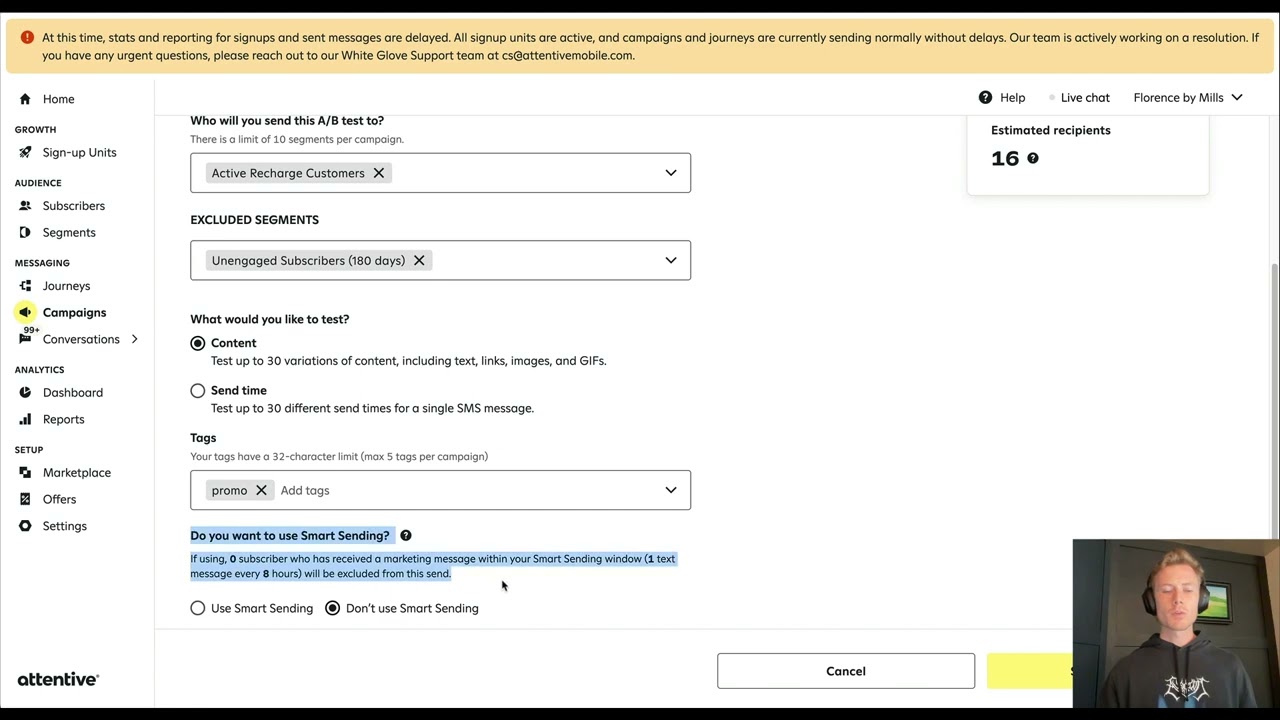The width and height of the screenshot is (1280, 720).
Task: Click the Settings gear icon
Action: tap(25, 526)
